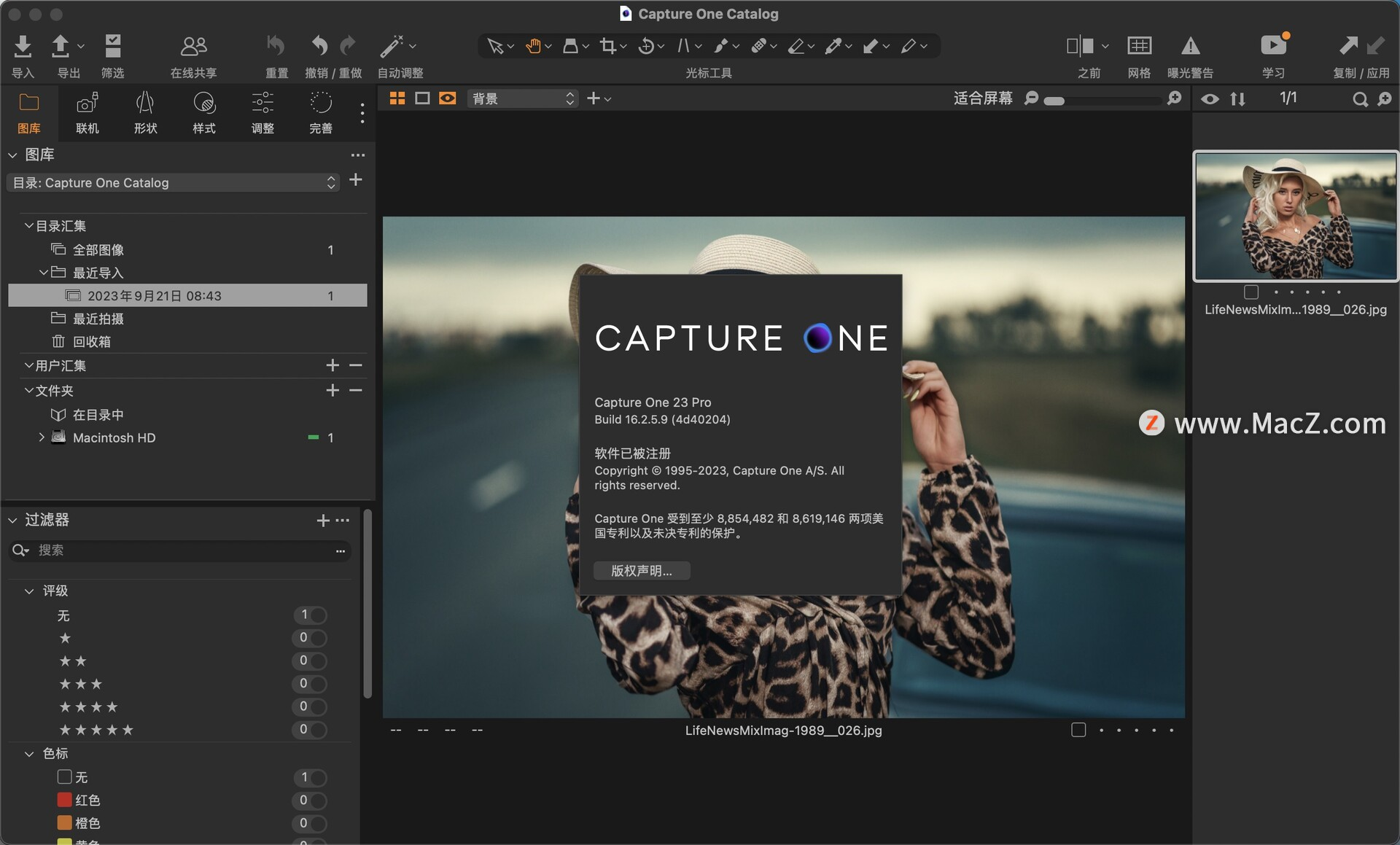Collapse the 图库 panel section
1400x845 pixels.
[12, 155]
